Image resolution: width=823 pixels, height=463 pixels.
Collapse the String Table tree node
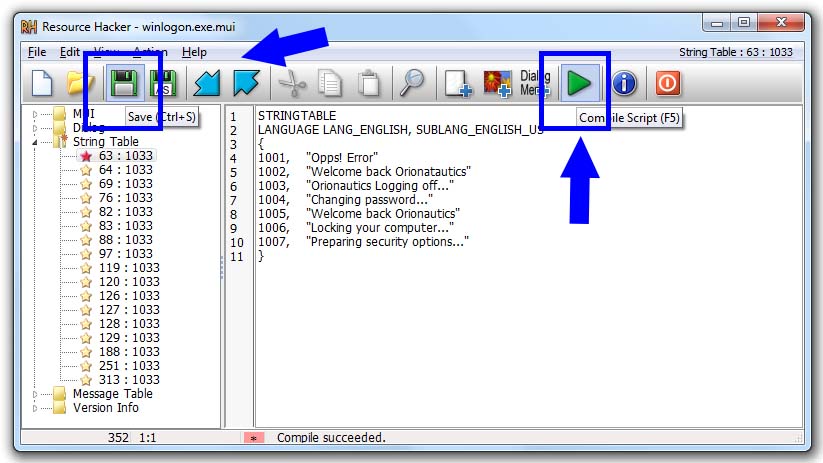tap(35, 142)
